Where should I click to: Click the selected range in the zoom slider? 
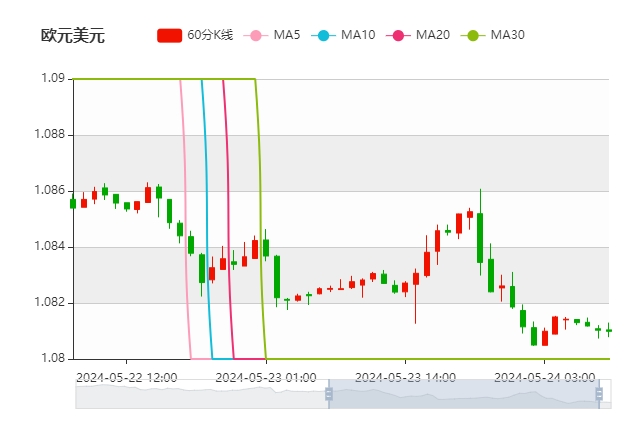point(464,394)
